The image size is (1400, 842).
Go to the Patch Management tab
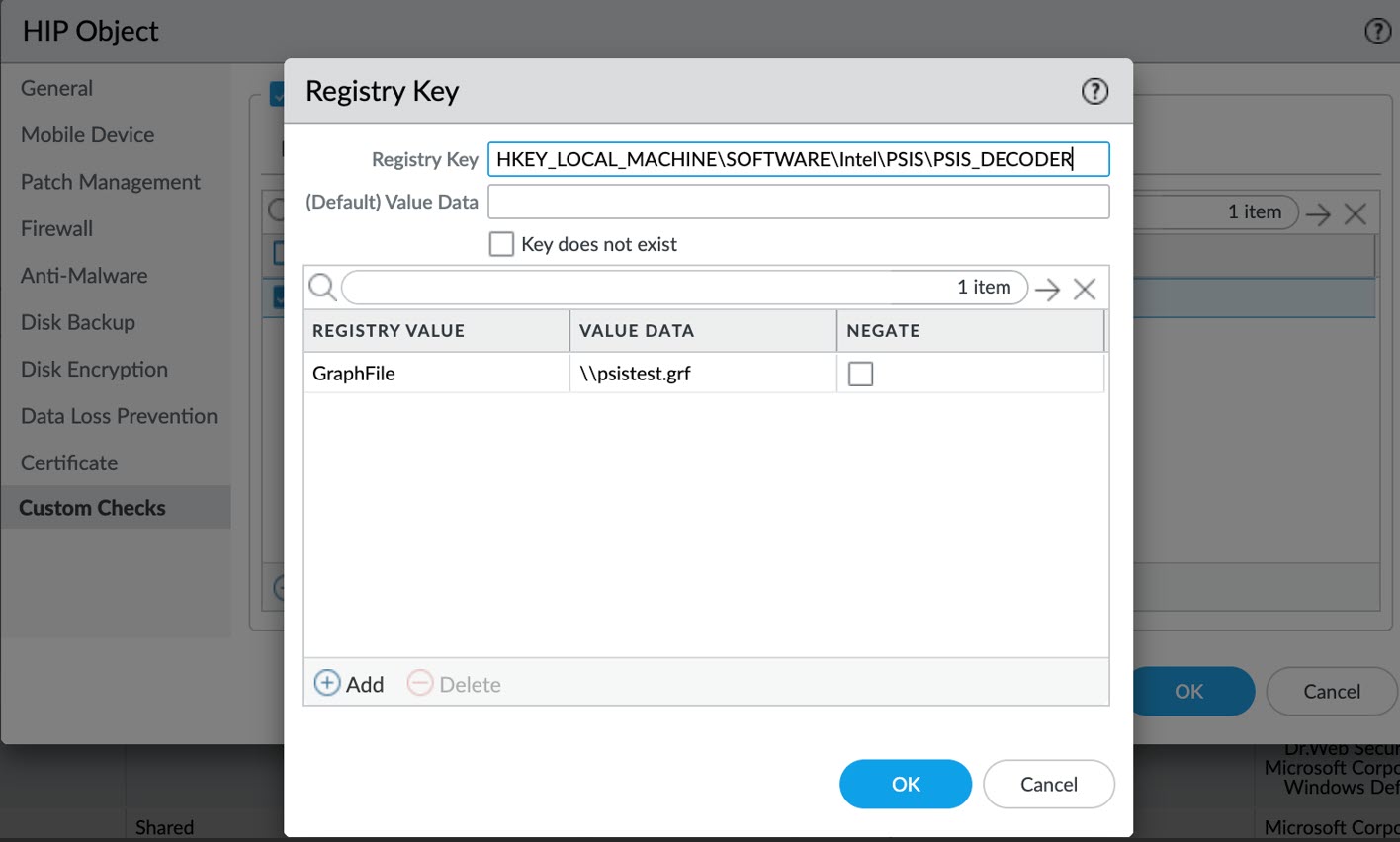coord(111,182)
